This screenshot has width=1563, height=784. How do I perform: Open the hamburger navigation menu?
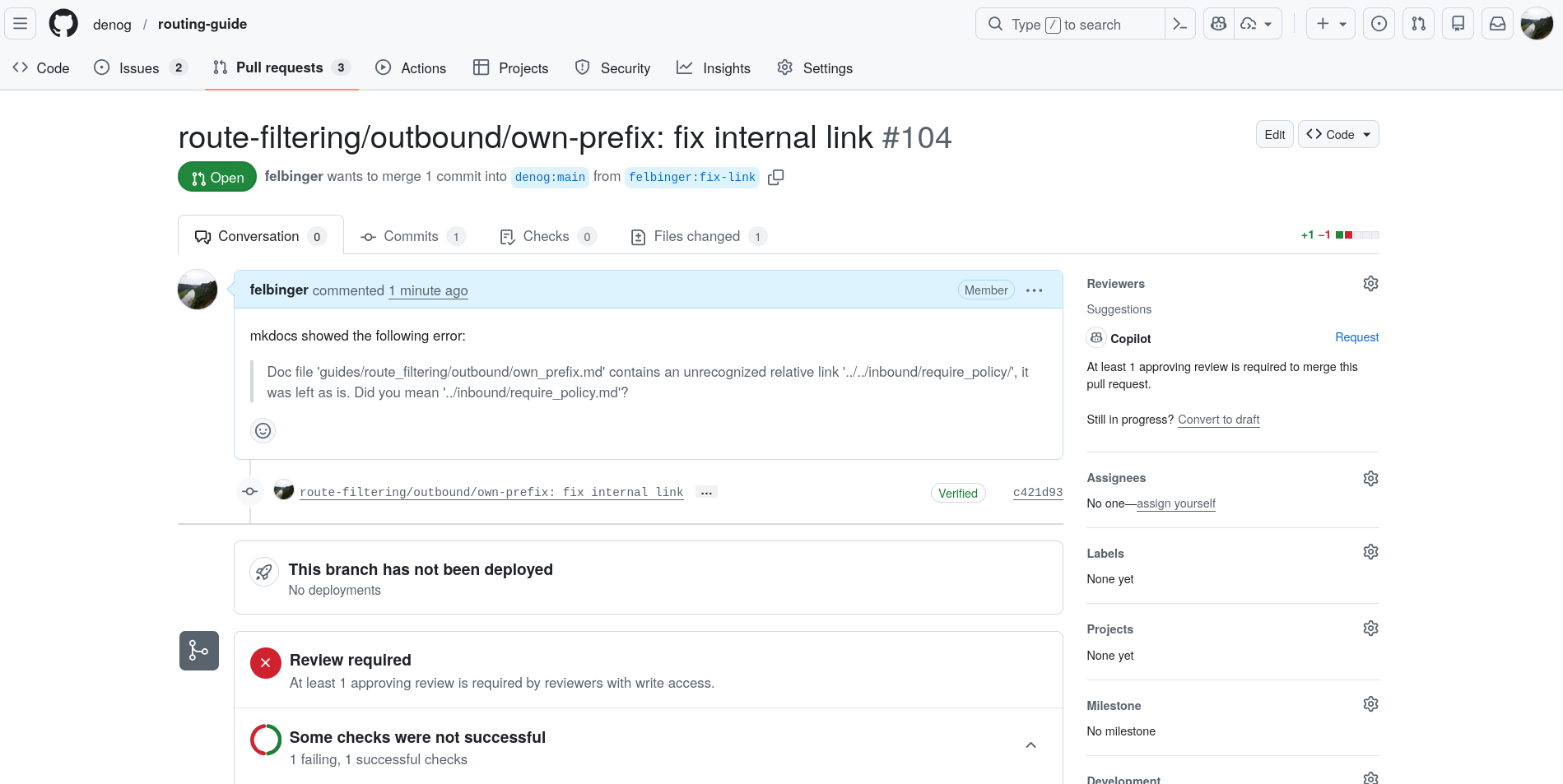(x=21, y=24)
